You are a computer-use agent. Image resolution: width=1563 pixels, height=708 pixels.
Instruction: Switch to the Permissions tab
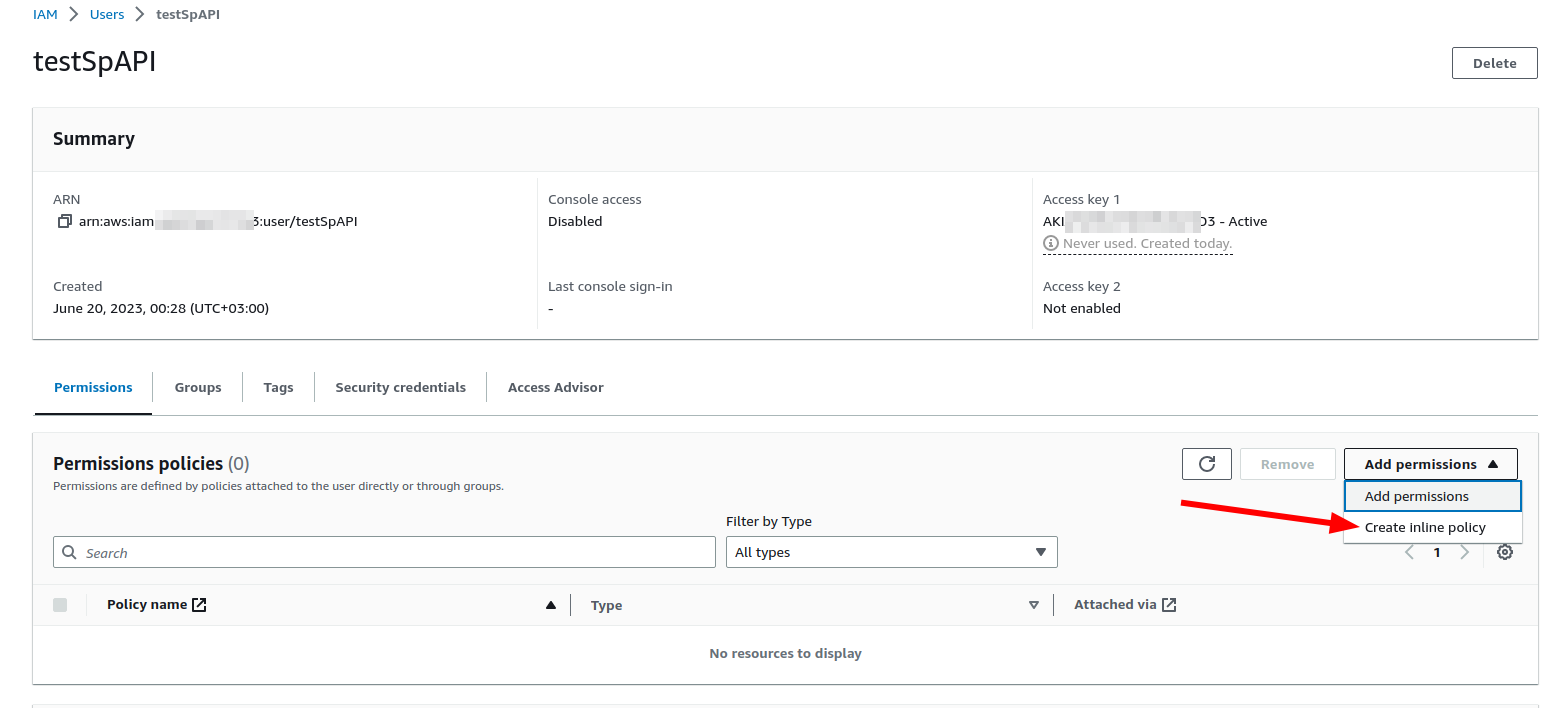(x=93, y=387)
